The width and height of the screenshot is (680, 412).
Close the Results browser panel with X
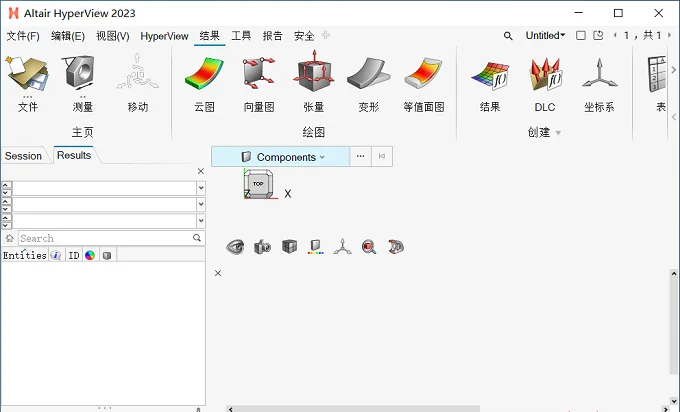(201, 171)
